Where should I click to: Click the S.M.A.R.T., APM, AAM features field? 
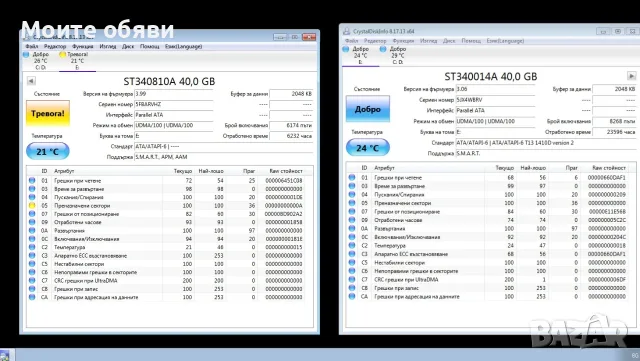coord(224,157)
